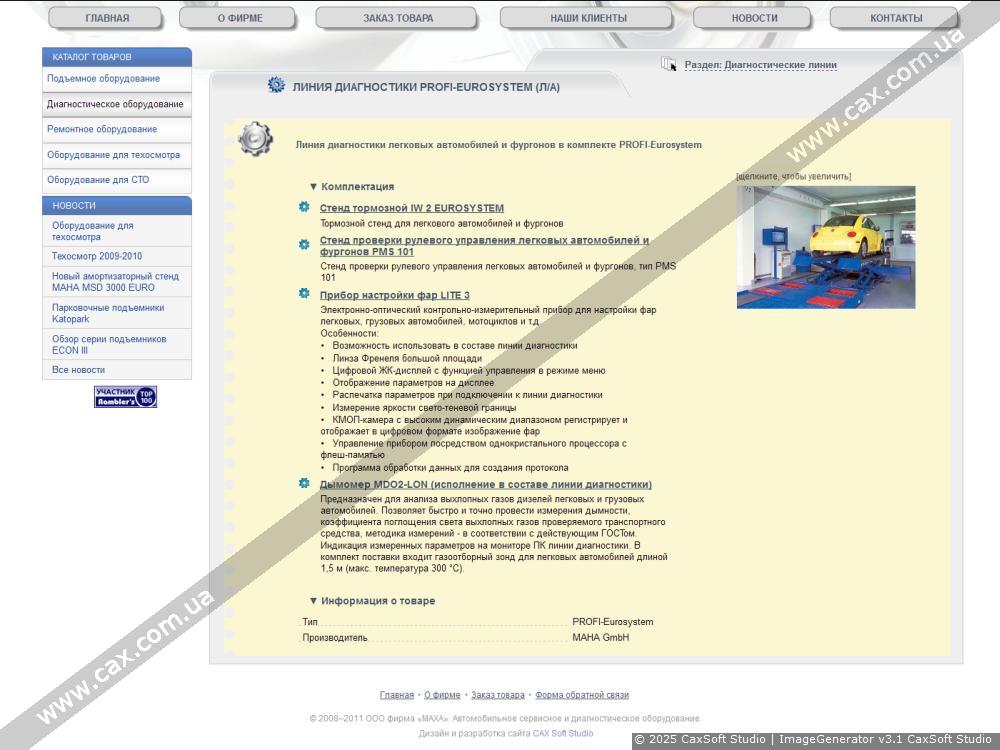Click gear bullet beside Стенд проверки рулевого
Viewport: 1000px width, 750px height.
(x=304, y=244)
